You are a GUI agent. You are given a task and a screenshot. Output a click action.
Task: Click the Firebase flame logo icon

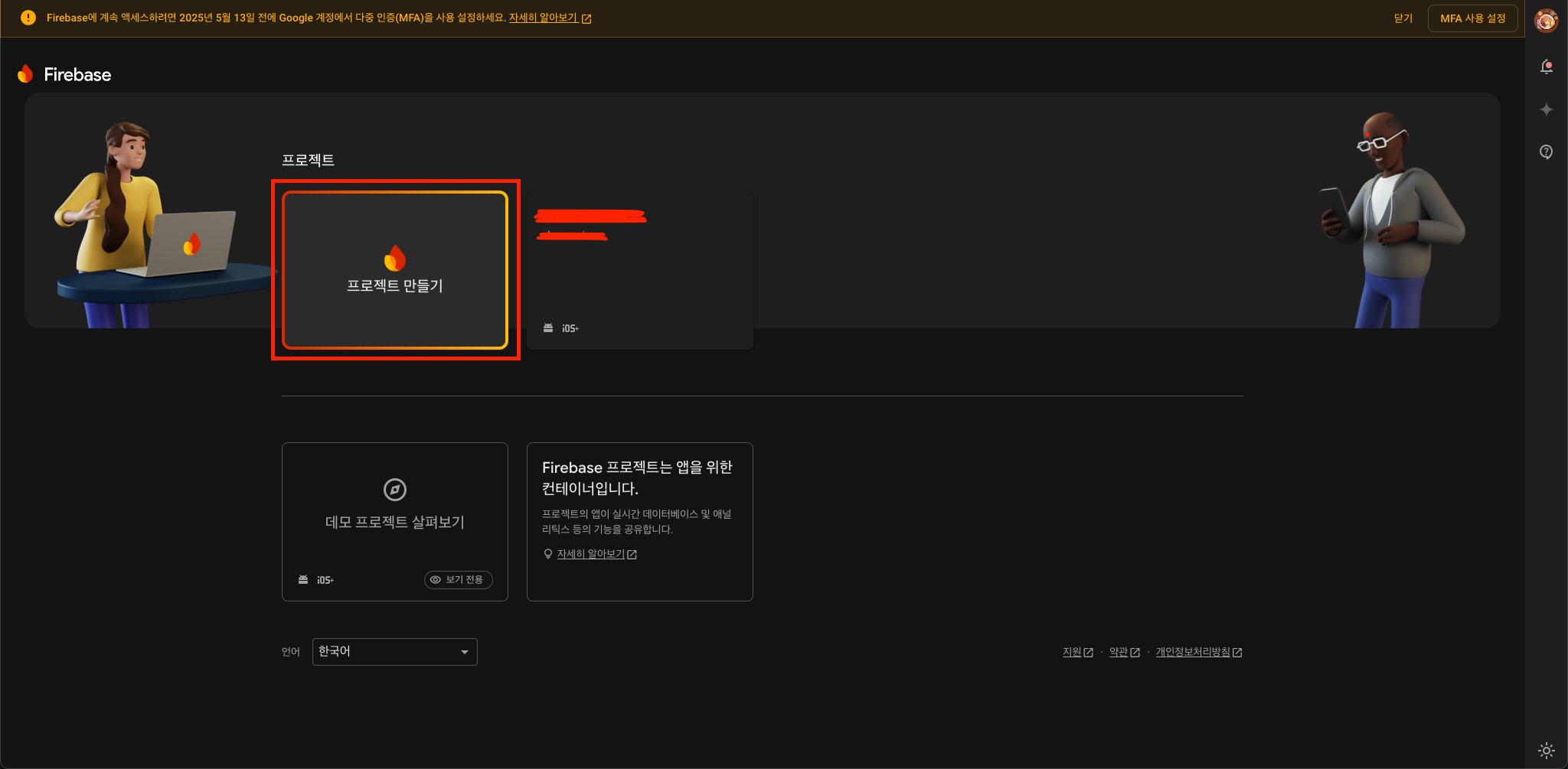(25, 73)
